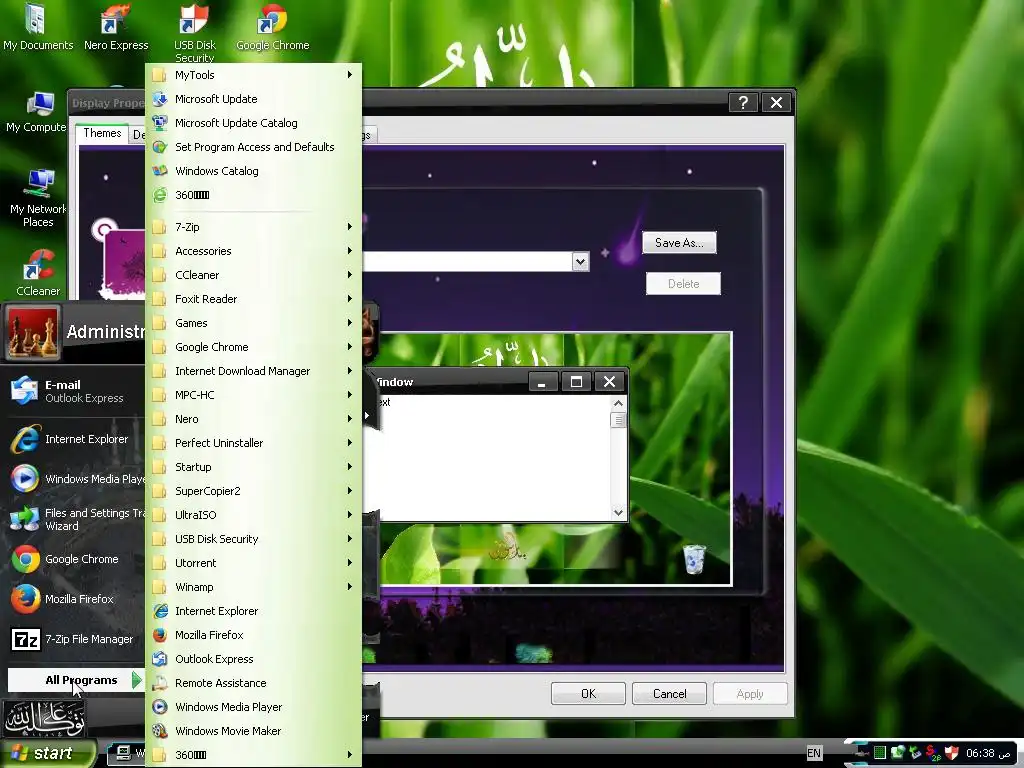Expand the Foxit Reader folder
This screenshot has height=768, width=1024.
253,299
